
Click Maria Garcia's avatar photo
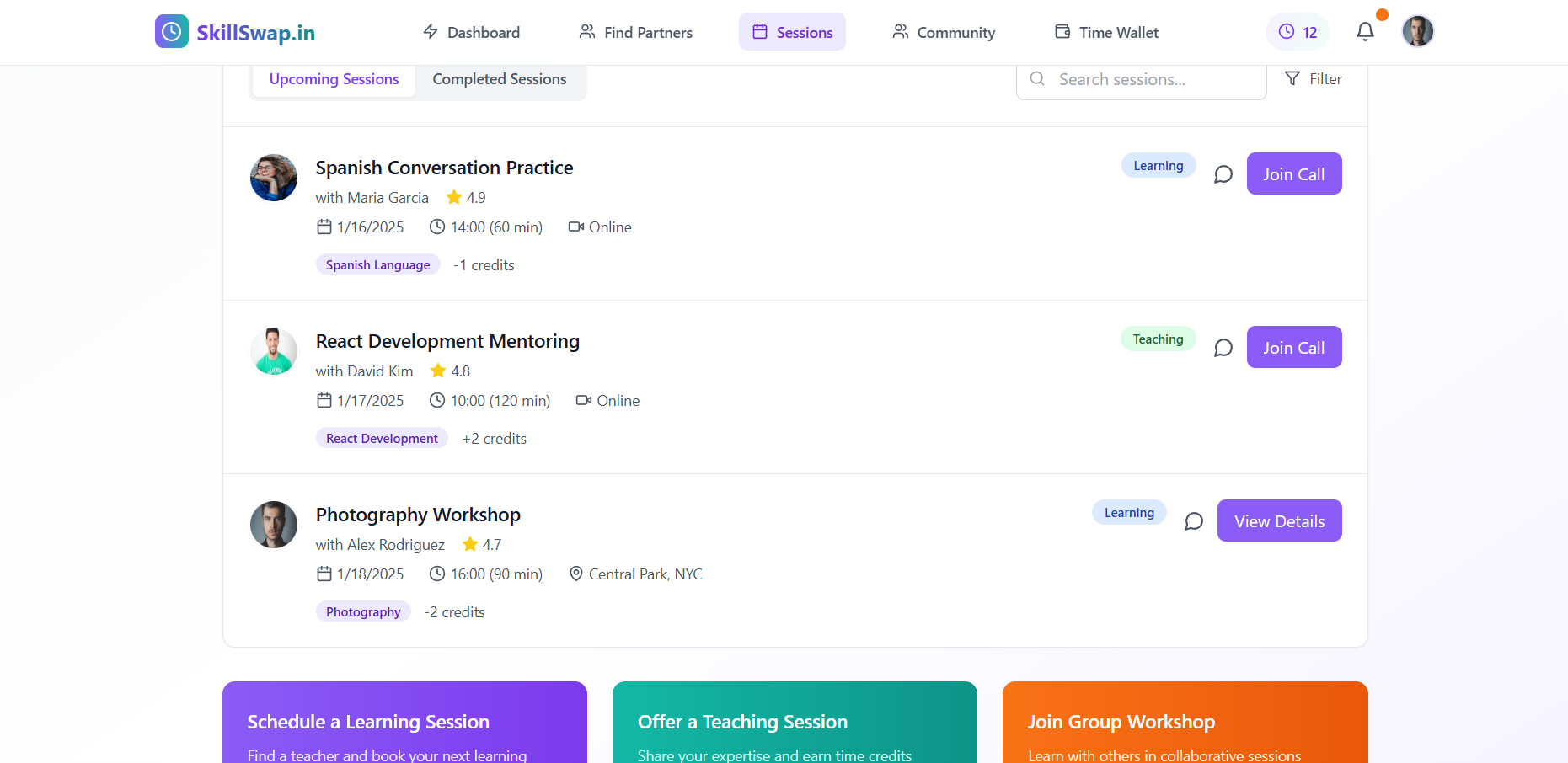pyautogui.click(x=274, y=178)
